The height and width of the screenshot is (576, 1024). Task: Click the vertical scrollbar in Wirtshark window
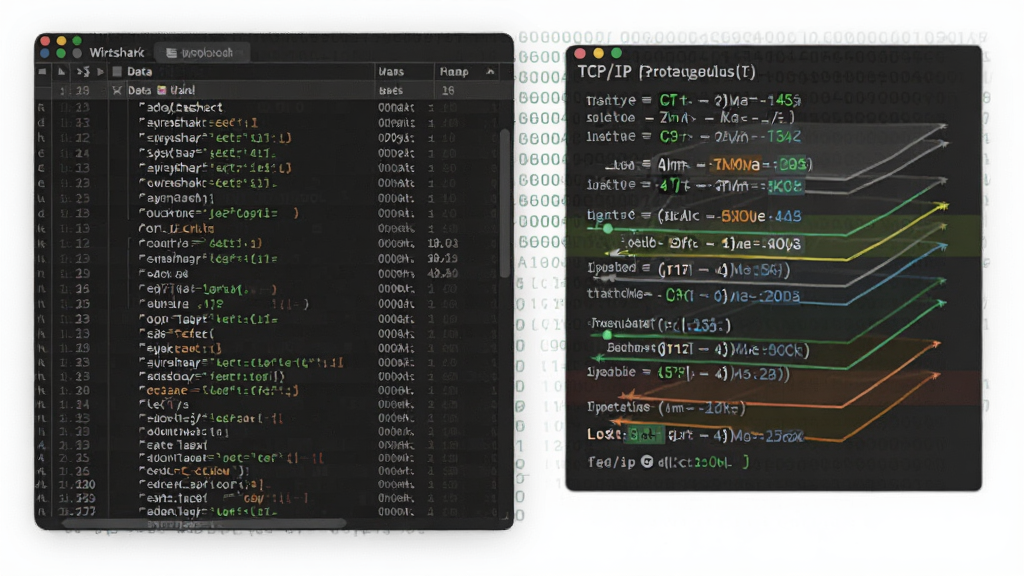coord(504,202)
